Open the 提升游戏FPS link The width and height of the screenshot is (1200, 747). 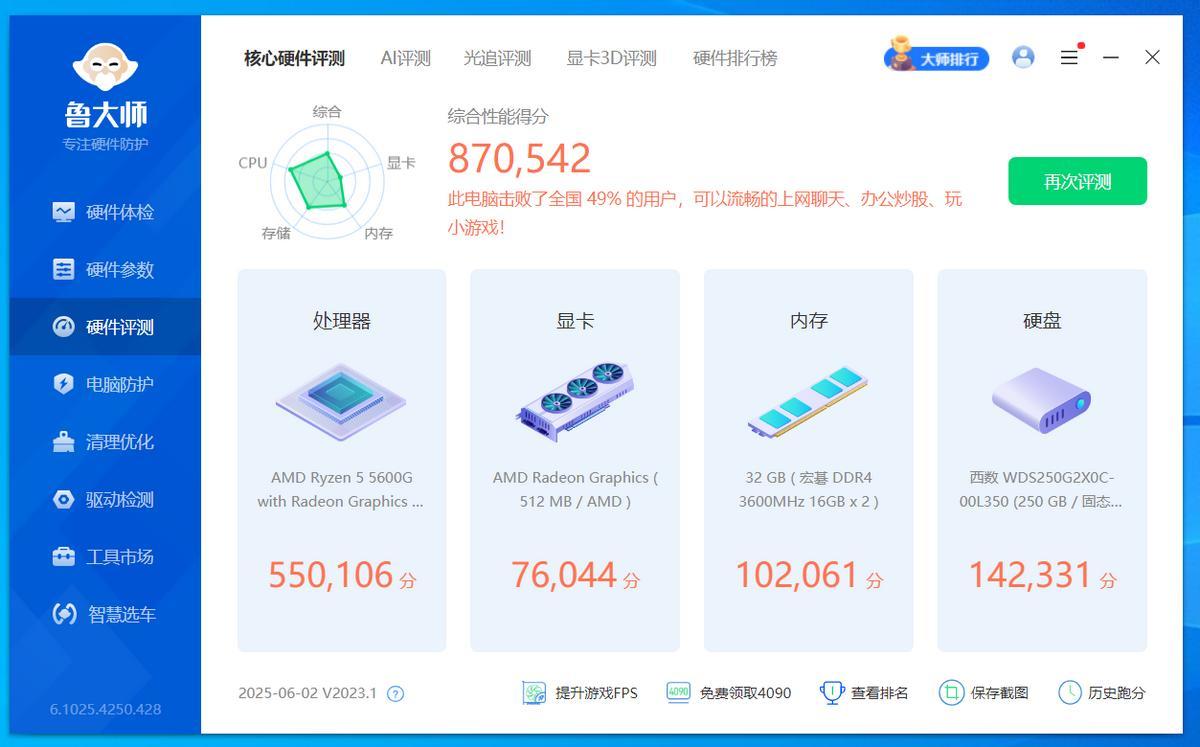coord(596,693)
